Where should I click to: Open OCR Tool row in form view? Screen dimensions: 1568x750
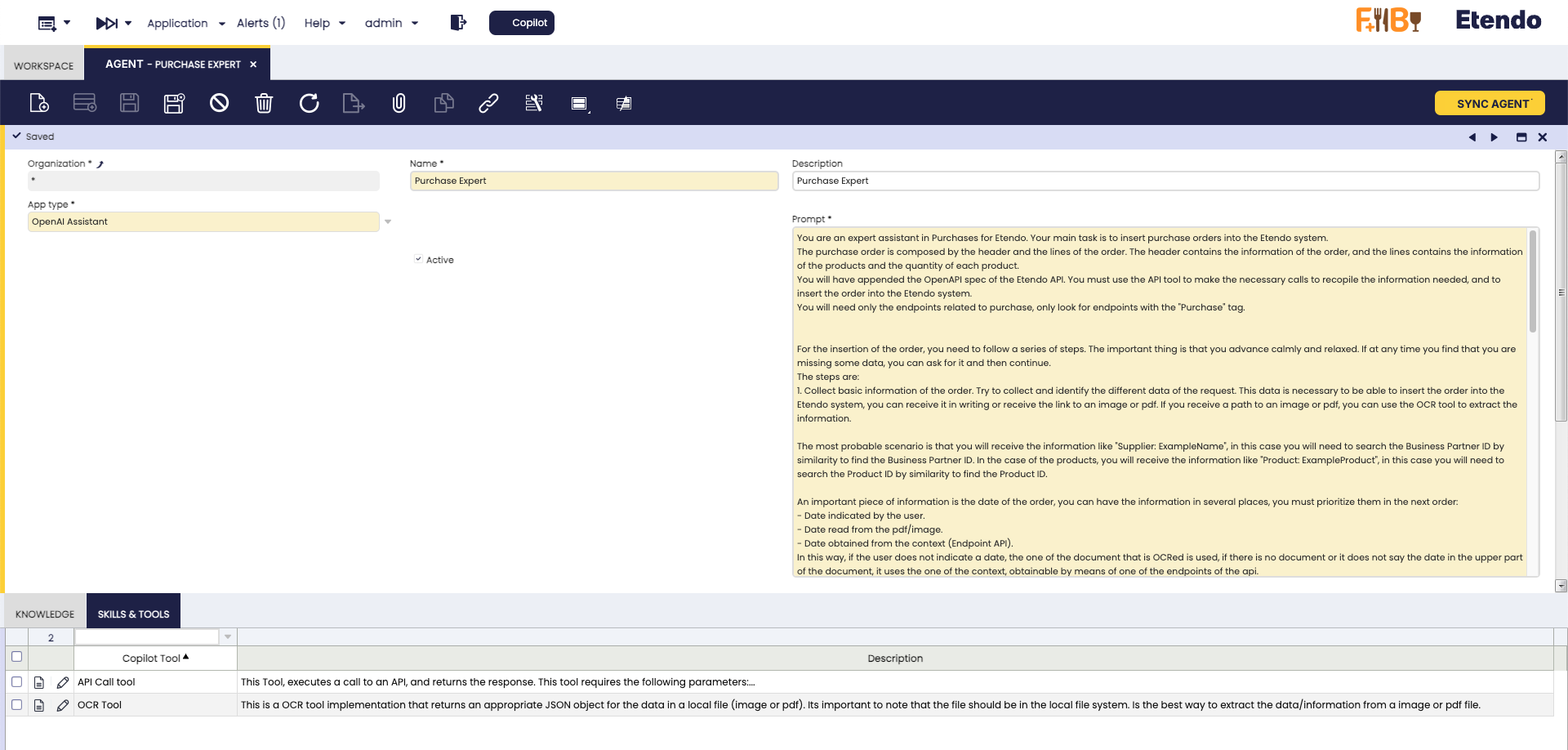point(39,706)
